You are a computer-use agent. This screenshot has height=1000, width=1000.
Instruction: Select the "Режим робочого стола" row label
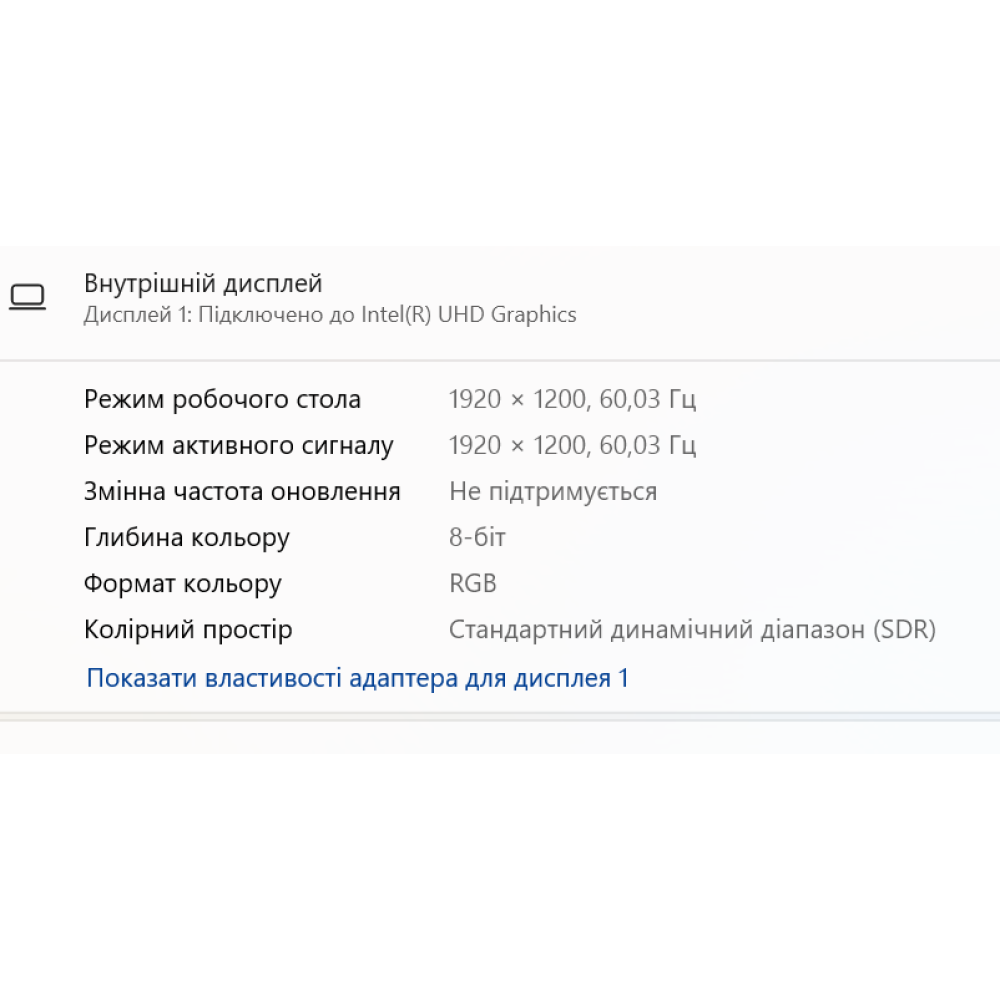(x=222, y=398)
